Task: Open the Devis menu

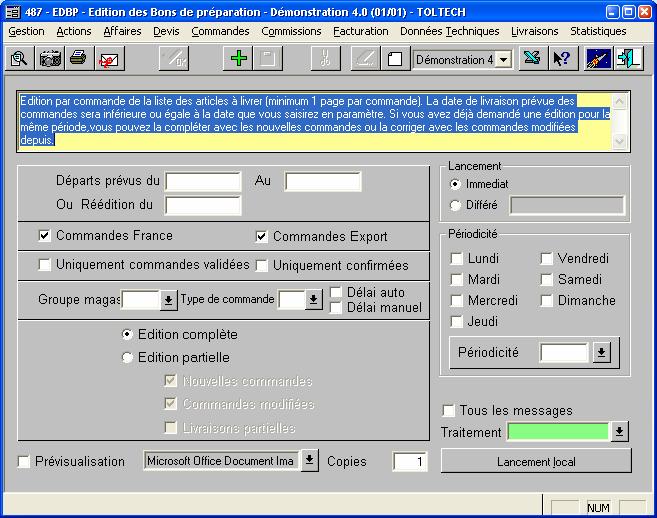Action: click(x=166, y=31)
